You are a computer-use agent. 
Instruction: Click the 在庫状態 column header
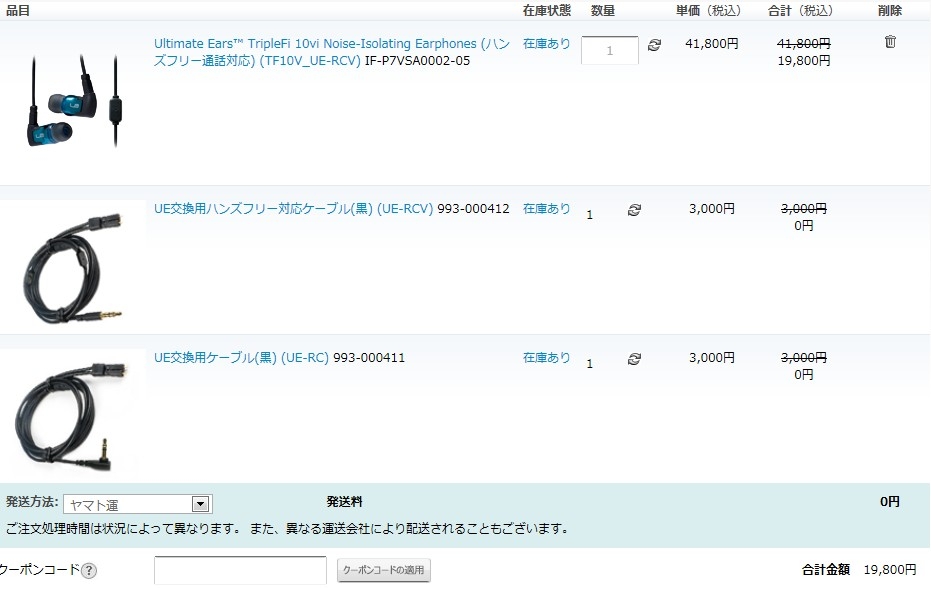click(x=546, y=11)
